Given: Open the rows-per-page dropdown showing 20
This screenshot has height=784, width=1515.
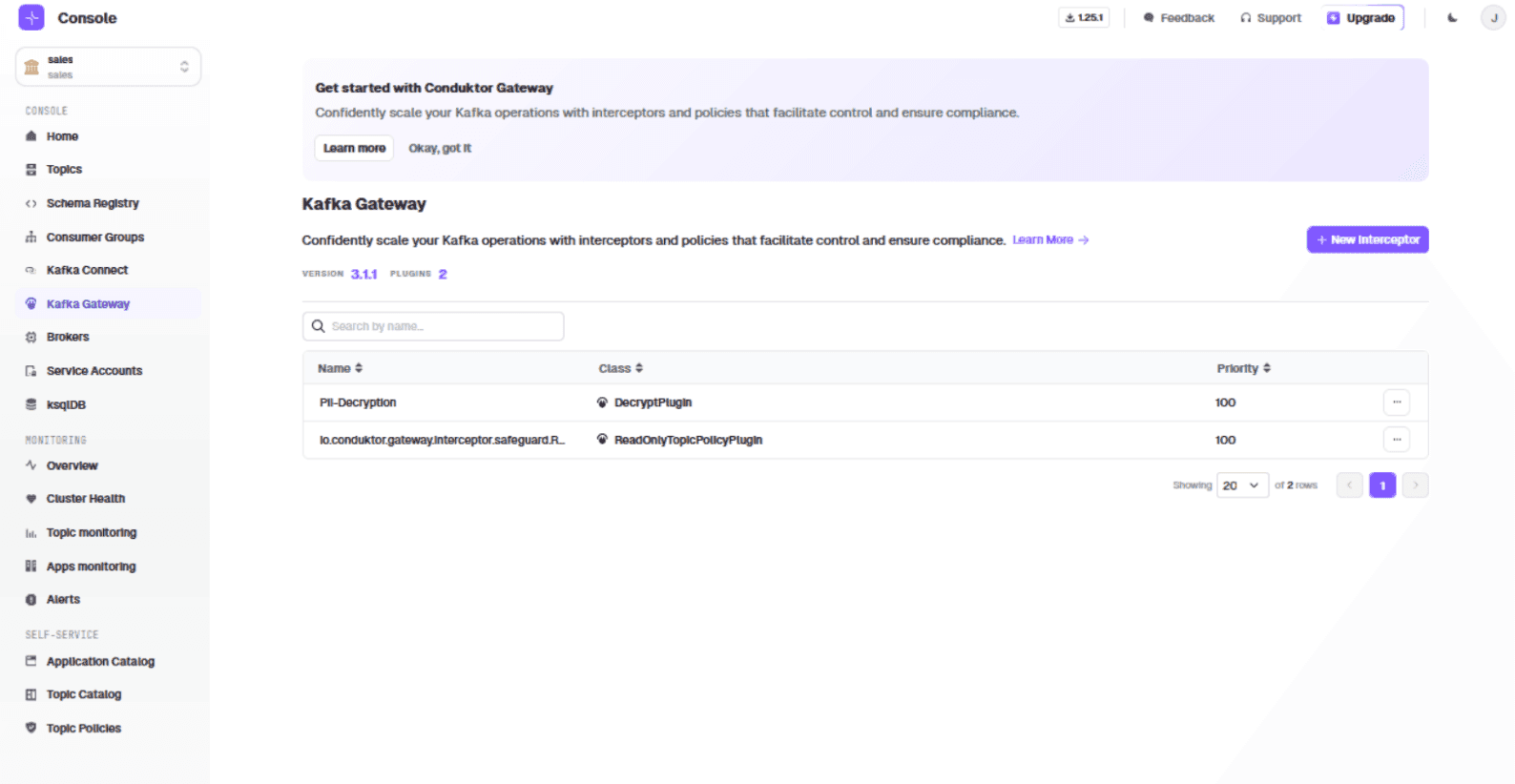Looking at the screenshot, I should 1242,485.
